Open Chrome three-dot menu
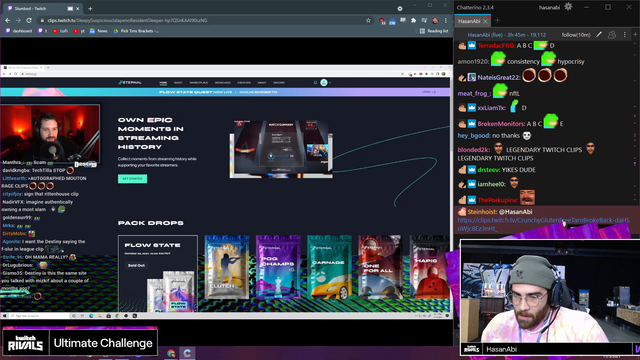640x360 pixels. tap(446, 20)
